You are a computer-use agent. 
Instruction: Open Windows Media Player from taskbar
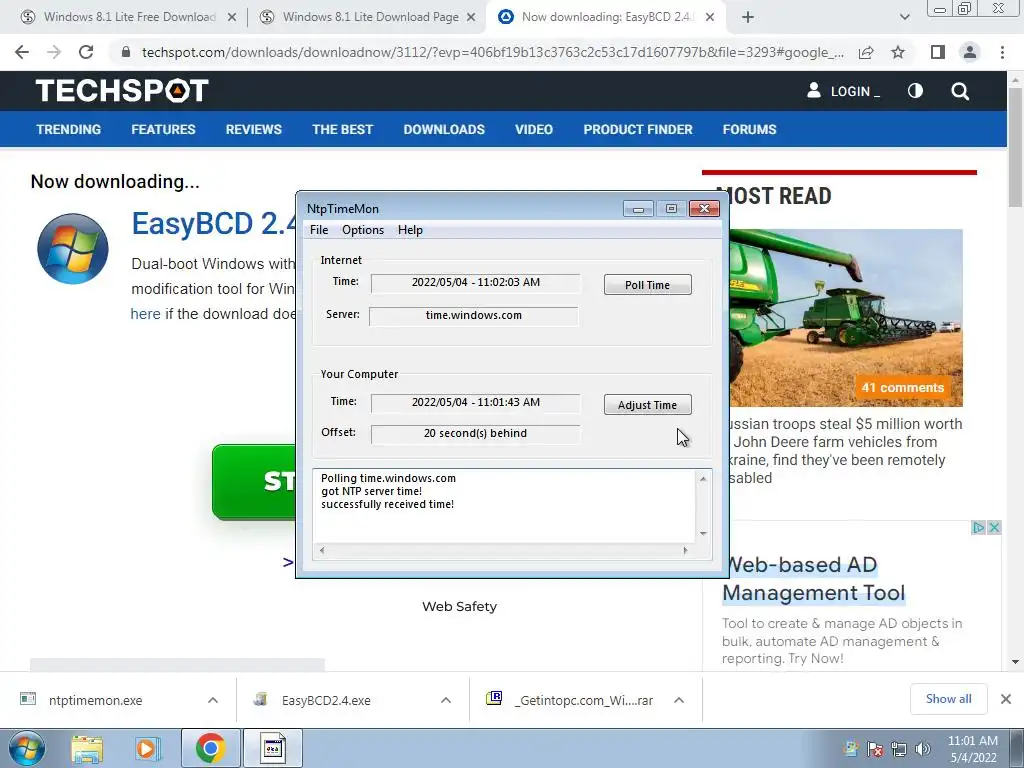click(148, 748)
